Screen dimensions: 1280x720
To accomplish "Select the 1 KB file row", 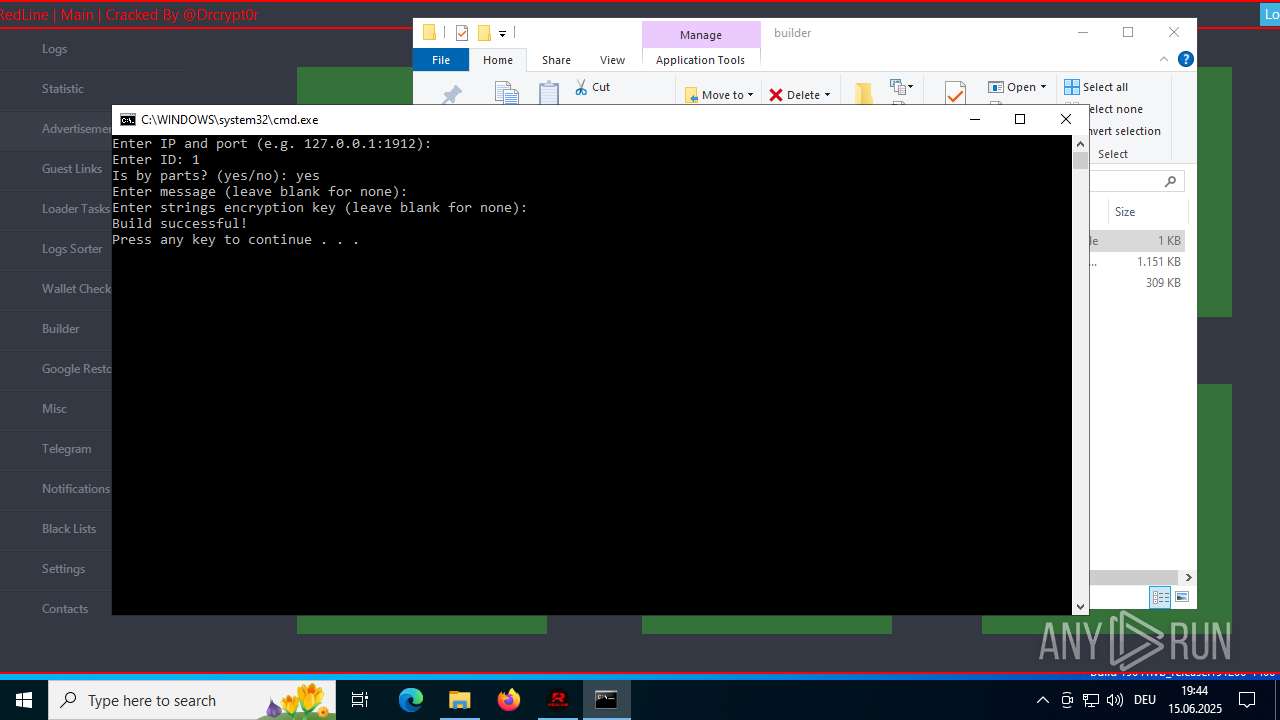I will 1138,241.
